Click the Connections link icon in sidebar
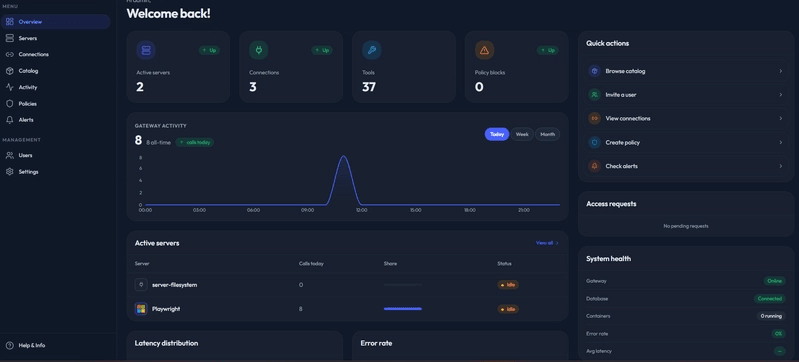This screenshot has width=799, height=362. [x=10, y=55]
